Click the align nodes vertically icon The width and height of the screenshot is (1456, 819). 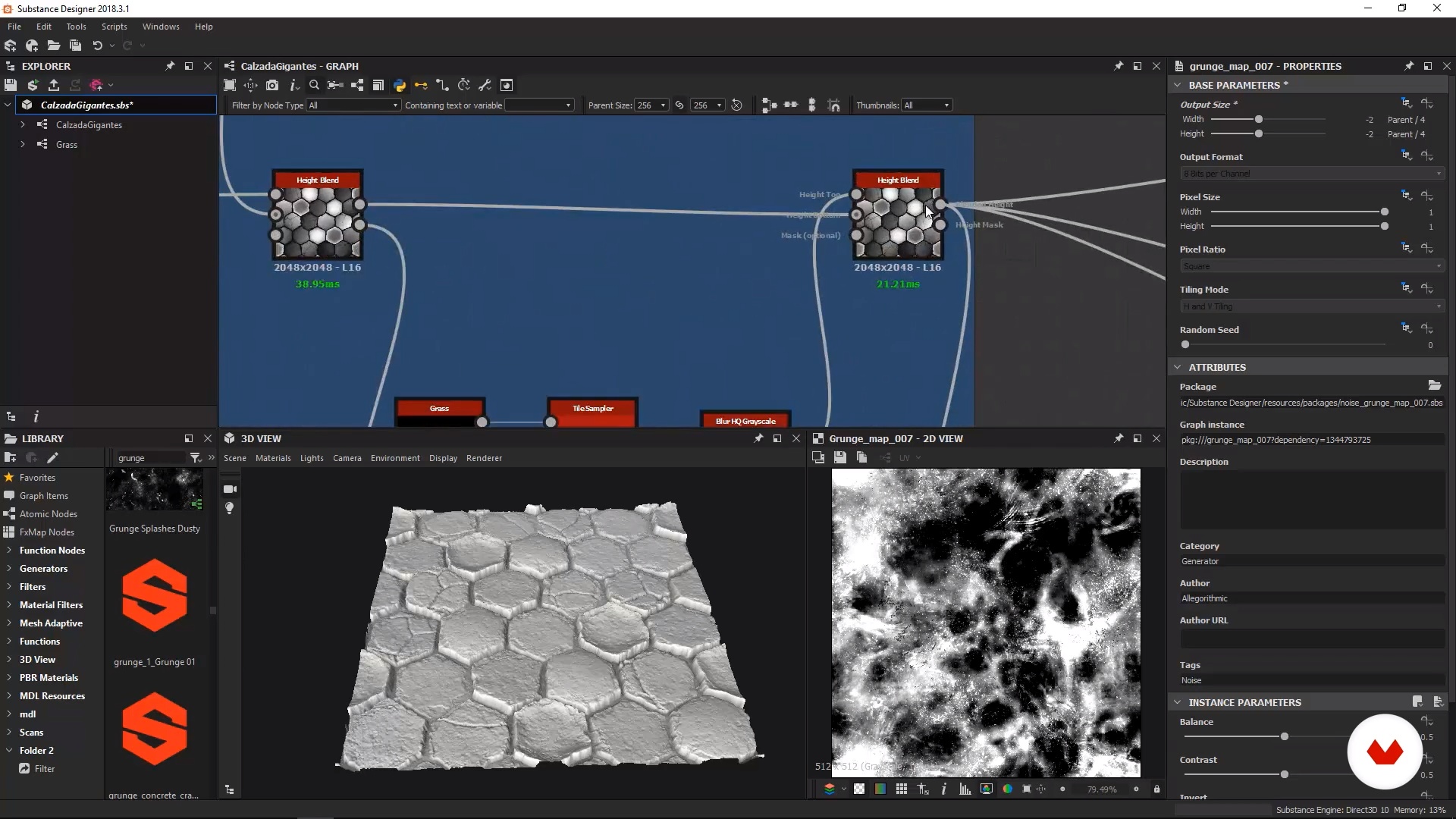pos(812,105)
